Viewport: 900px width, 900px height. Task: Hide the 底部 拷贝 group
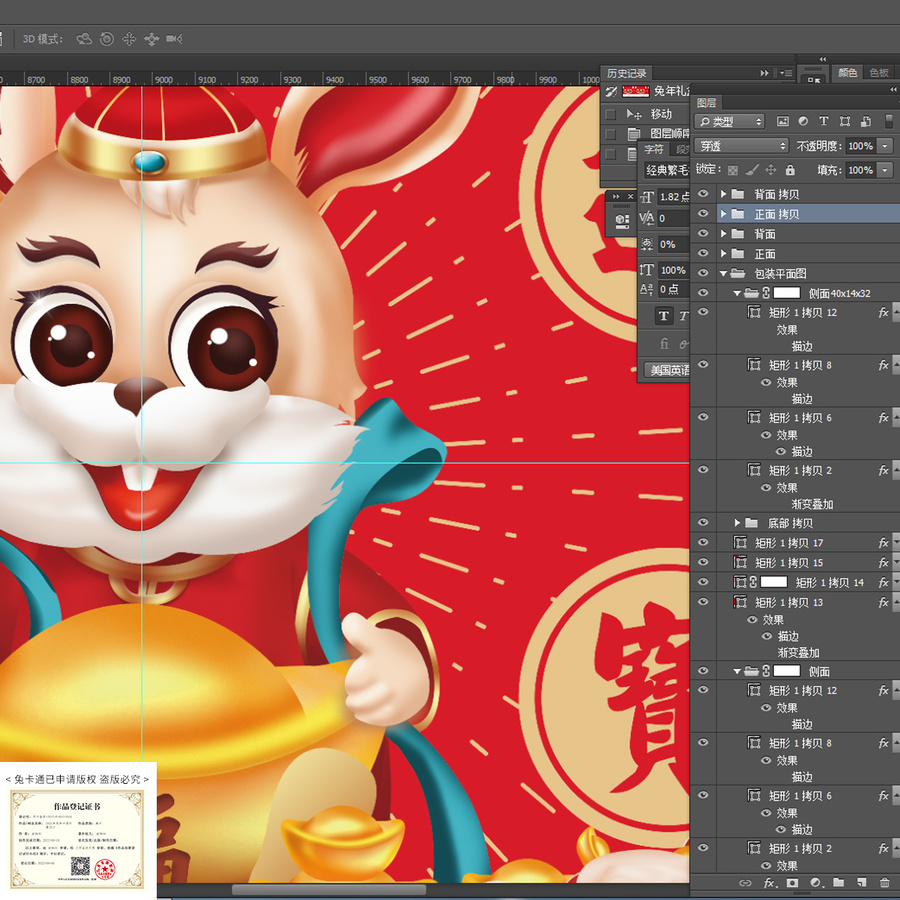pos(703,522)
